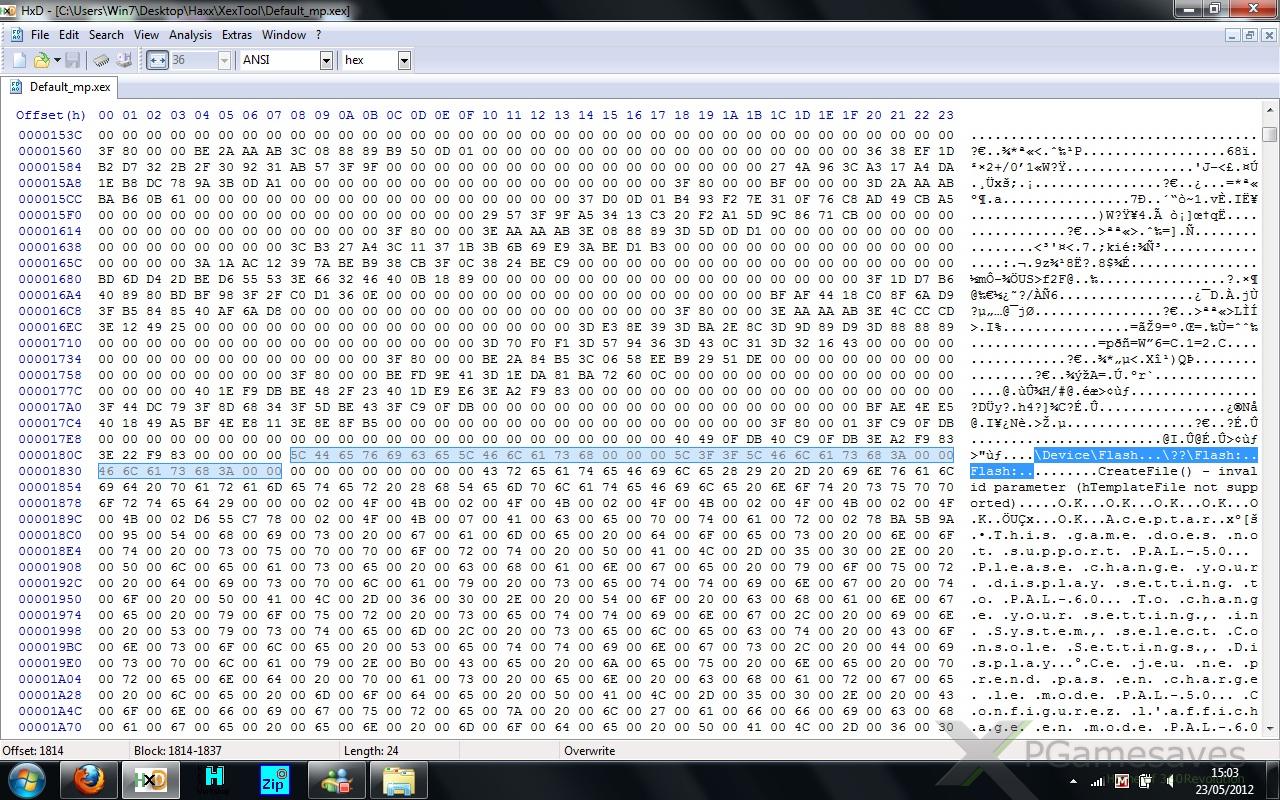The image size is (1280, 800).
Task: Click the offset row 0000180C
Action: tap(50, 455)
